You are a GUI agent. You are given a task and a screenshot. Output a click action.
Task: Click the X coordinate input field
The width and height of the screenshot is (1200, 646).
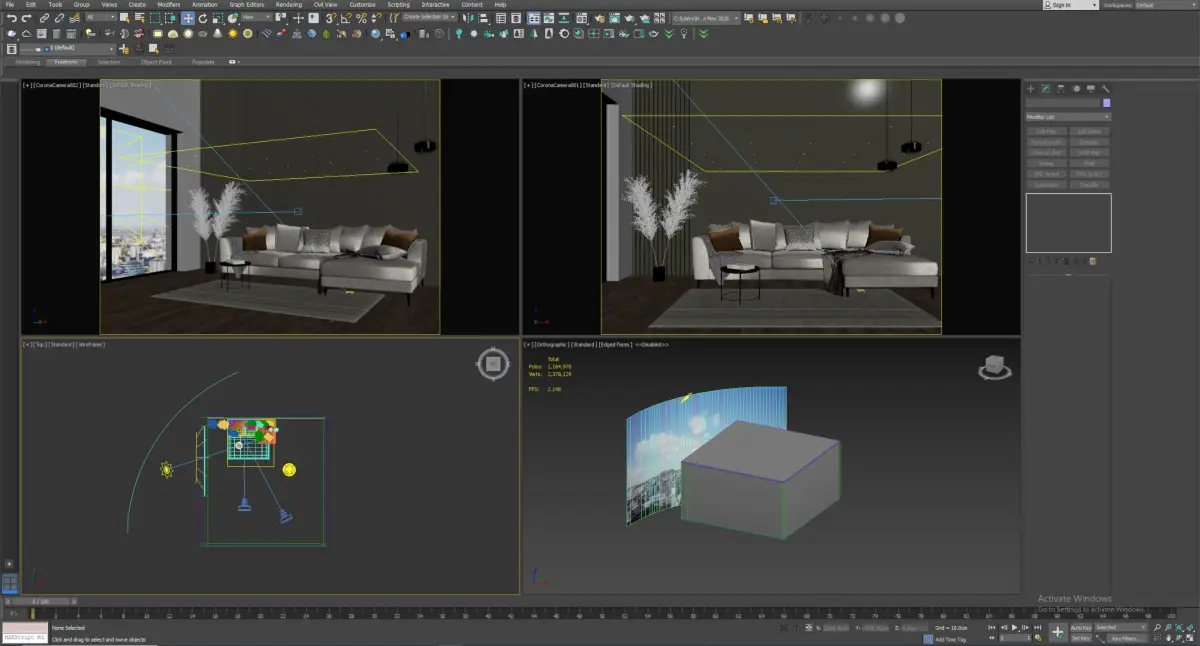(x=838, y=627)
